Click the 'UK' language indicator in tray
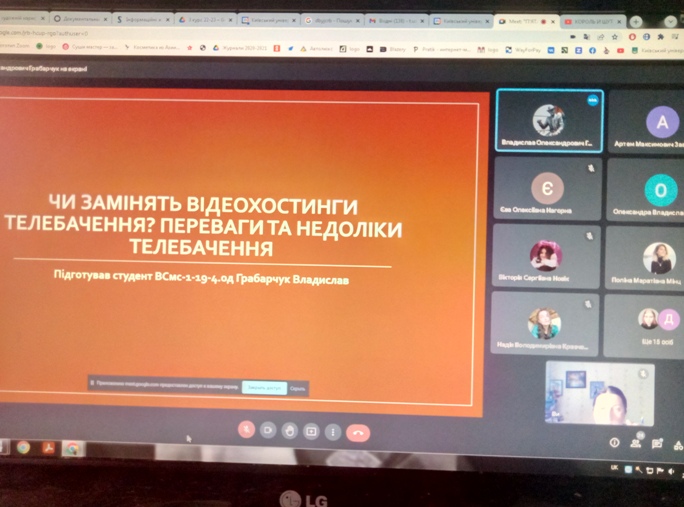 coord(614,468)
